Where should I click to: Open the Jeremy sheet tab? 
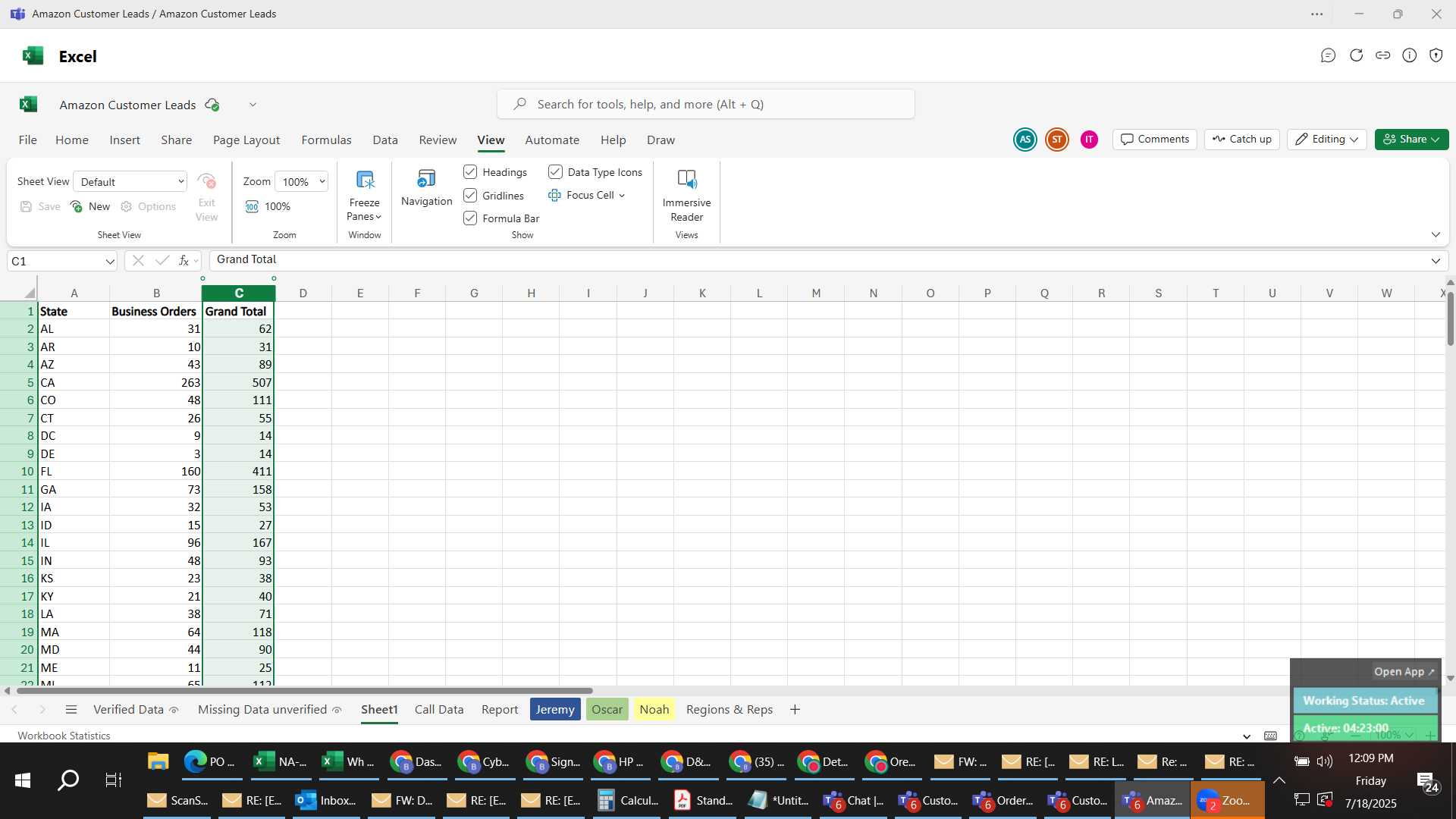tap(555, 709)
